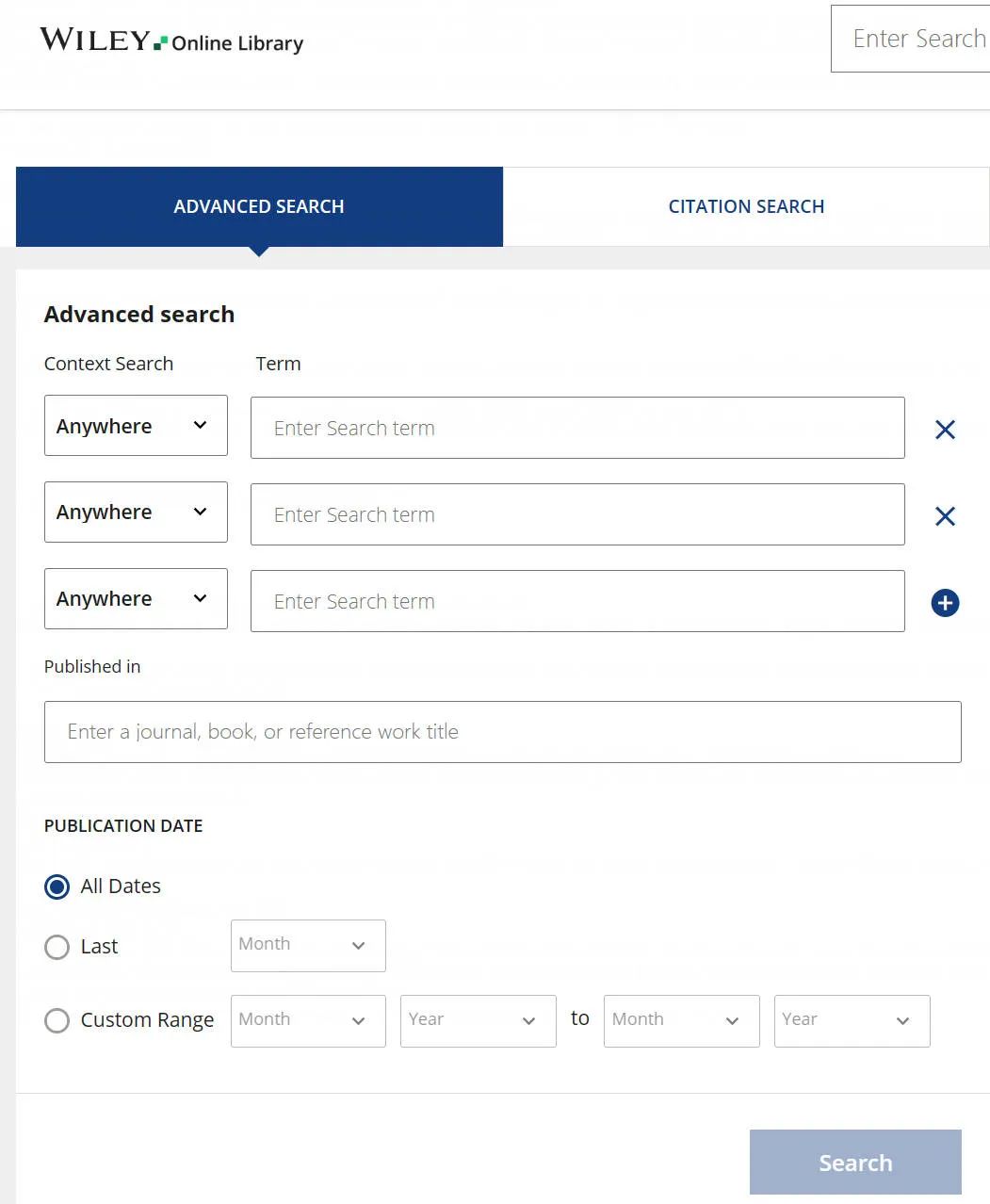
Task: Open the Last period Month dropdown
Action: point(308,946)
